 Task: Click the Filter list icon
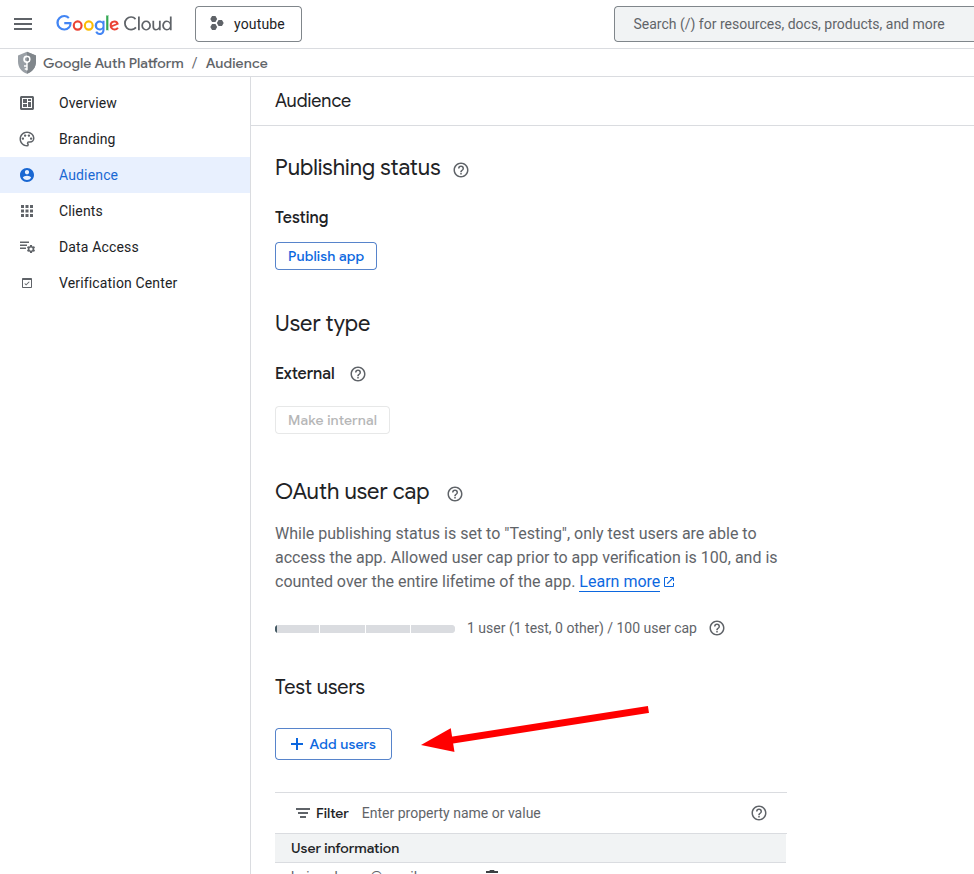pyautogui.click(x=303, y=813)
